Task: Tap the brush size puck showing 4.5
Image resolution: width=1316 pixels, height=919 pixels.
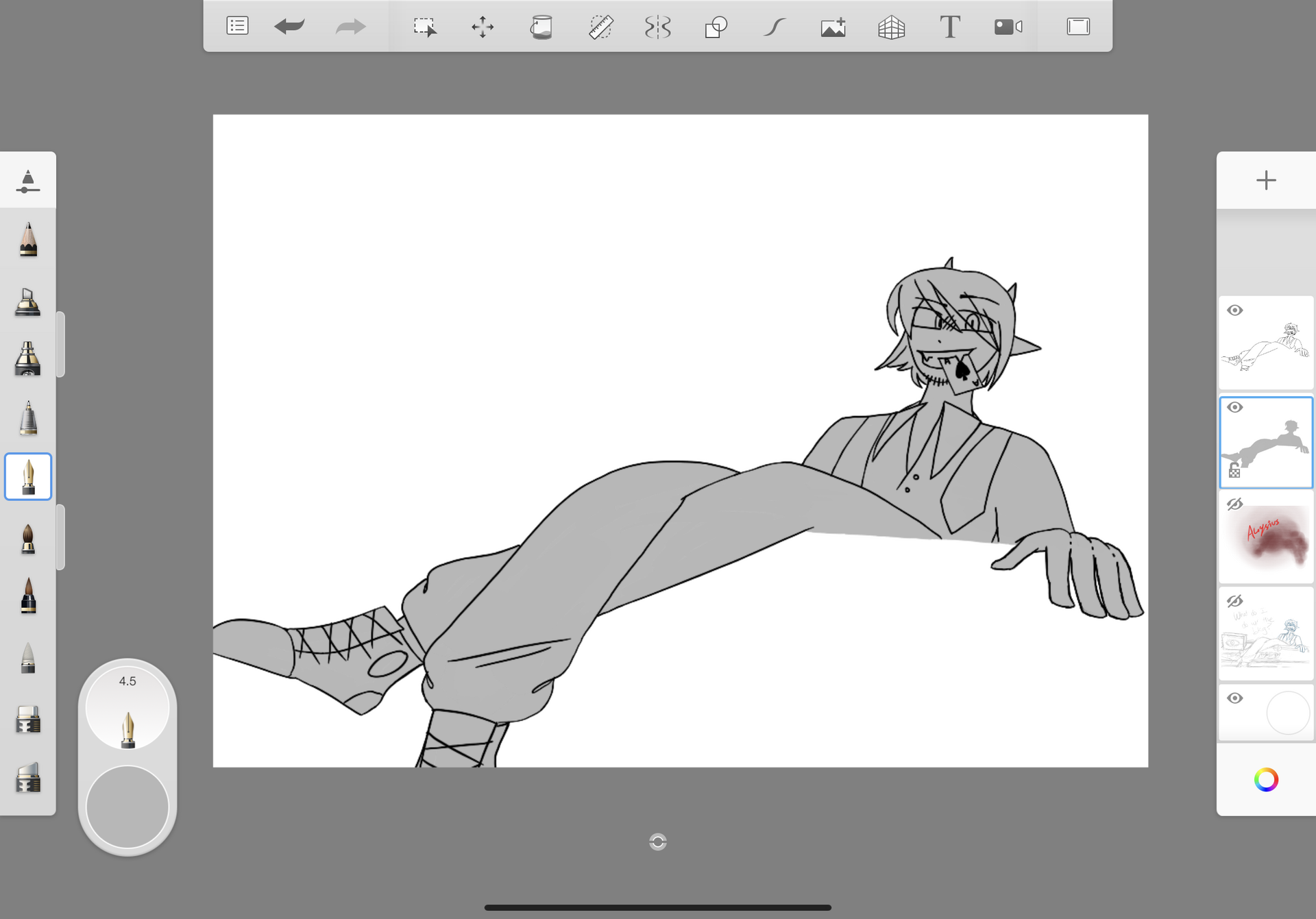Action: [x=127, y=709]
